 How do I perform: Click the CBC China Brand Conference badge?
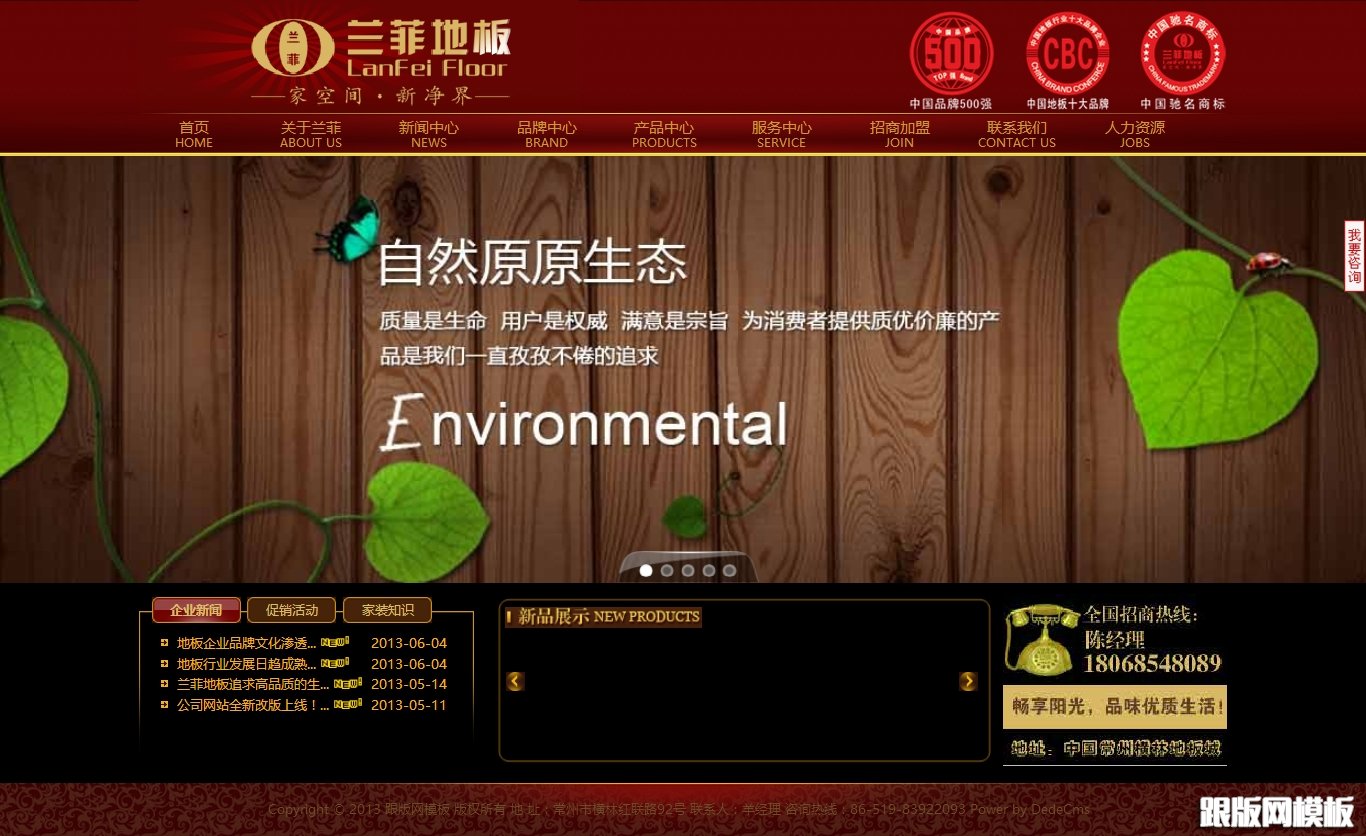pyautogui.click(x=1067, y=61)
